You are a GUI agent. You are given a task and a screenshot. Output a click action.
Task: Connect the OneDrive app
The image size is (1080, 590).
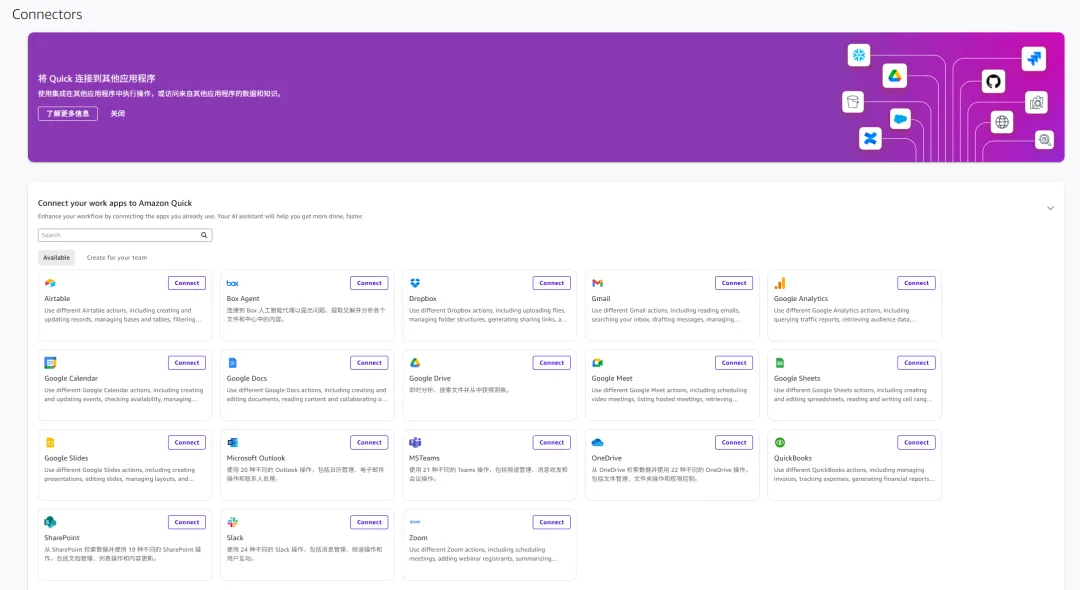pos(733,442)
